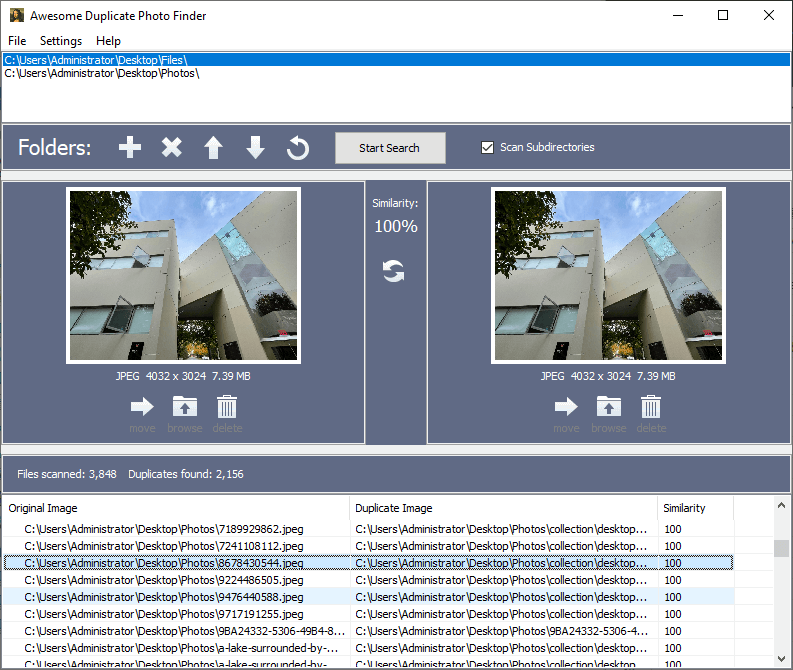Toggle Scan Subdirectories checkbox
This screenshot has height=670, width=793.
(x=488, y=148)
